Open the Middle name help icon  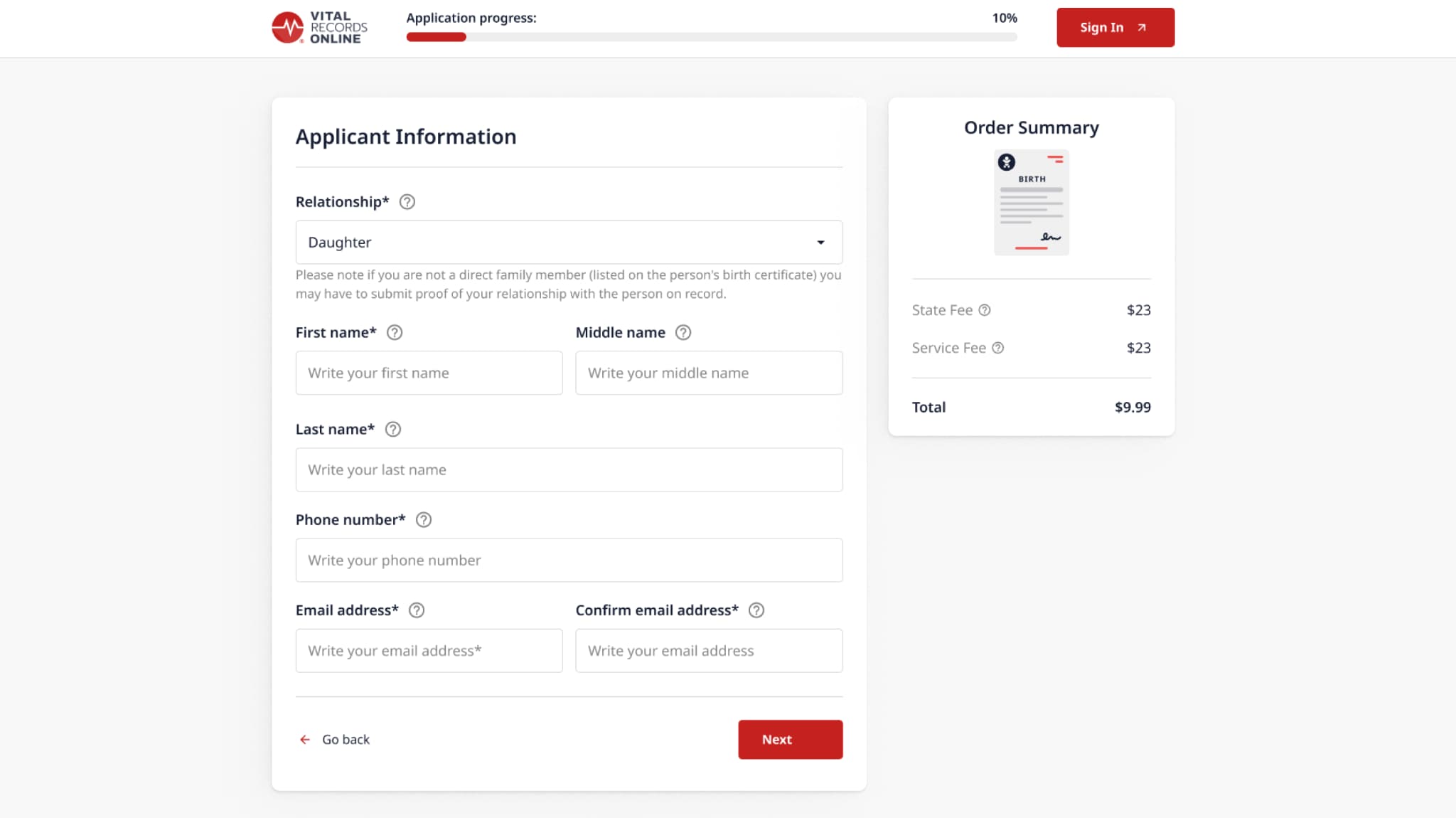click(683, 332)
